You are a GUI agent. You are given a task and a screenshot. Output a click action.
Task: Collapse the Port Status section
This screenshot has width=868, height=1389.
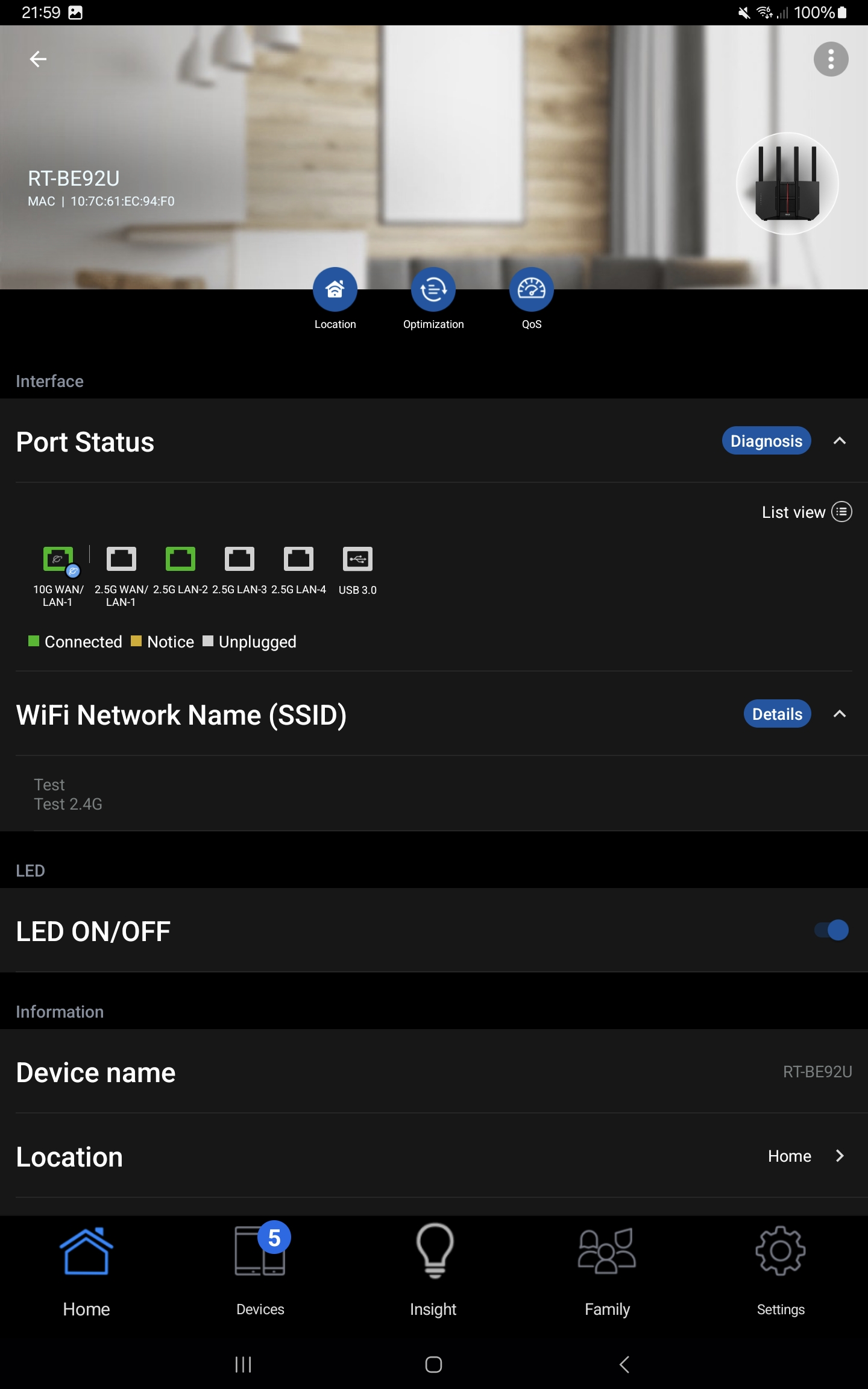[x=840, y=441]
